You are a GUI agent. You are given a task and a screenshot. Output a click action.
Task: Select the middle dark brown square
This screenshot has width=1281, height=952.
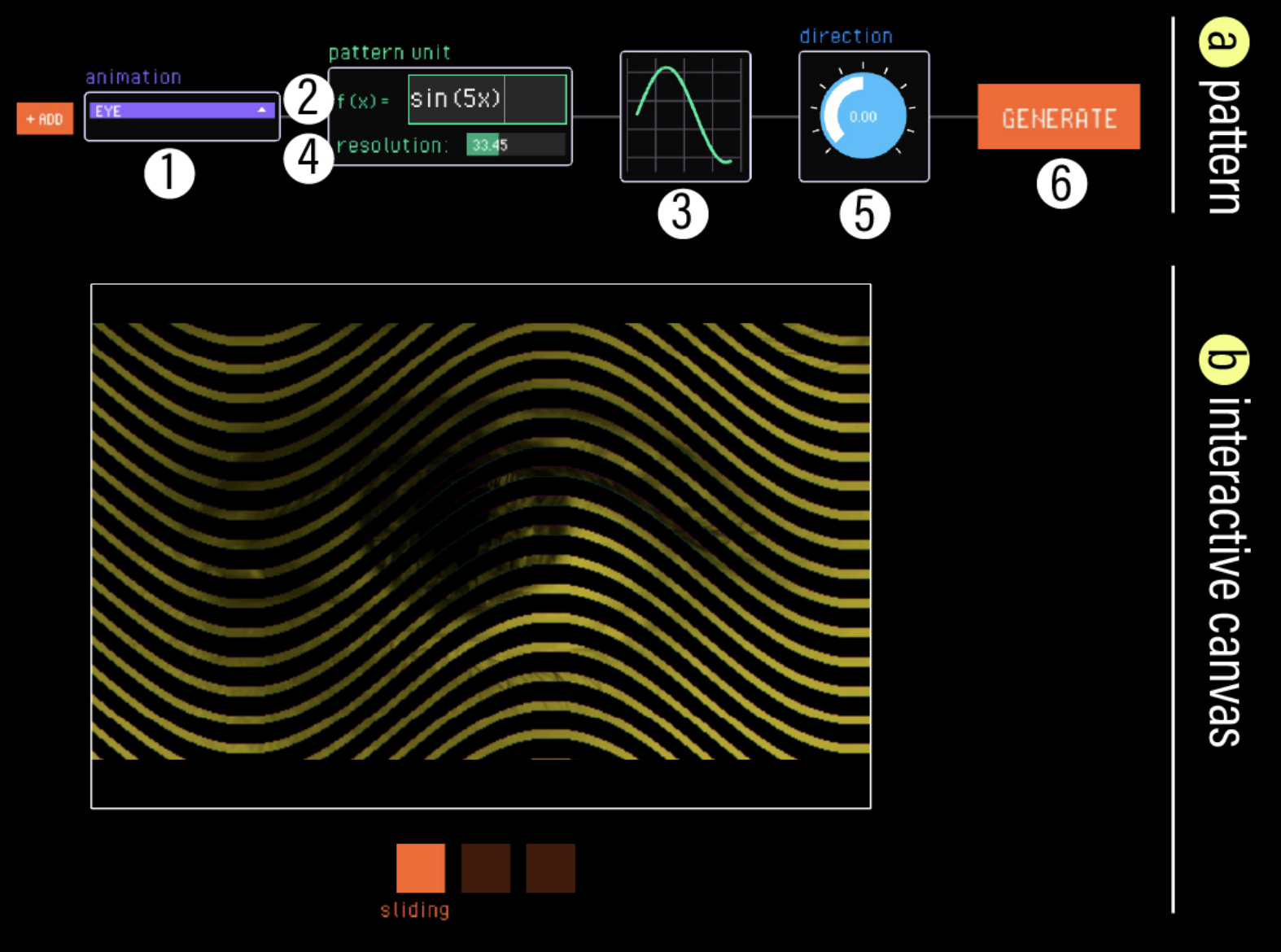click(486, 868)
